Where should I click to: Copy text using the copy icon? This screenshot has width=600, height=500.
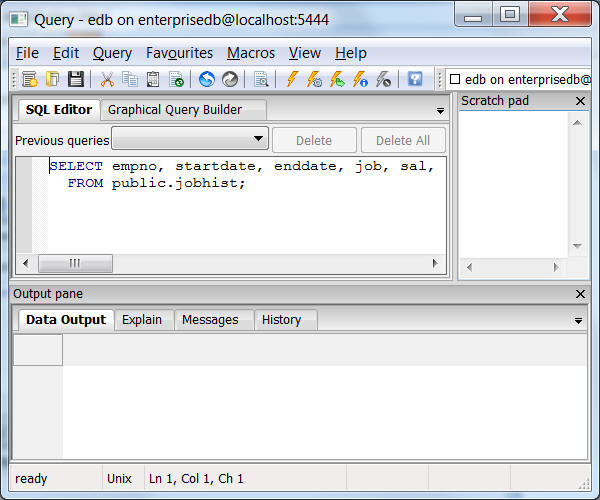[130, 80]
